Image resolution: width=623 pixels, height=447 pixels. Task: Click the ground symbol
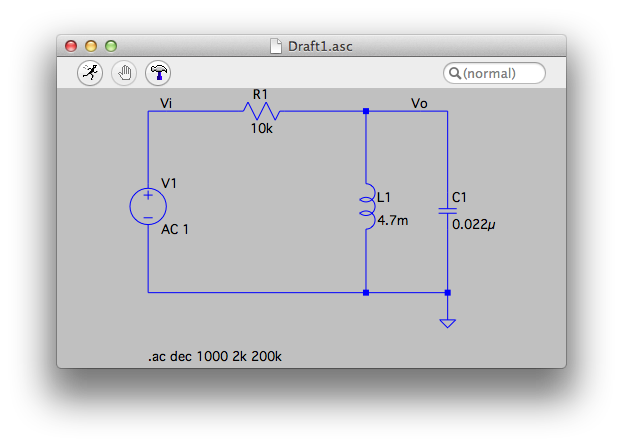pos(447,322)
